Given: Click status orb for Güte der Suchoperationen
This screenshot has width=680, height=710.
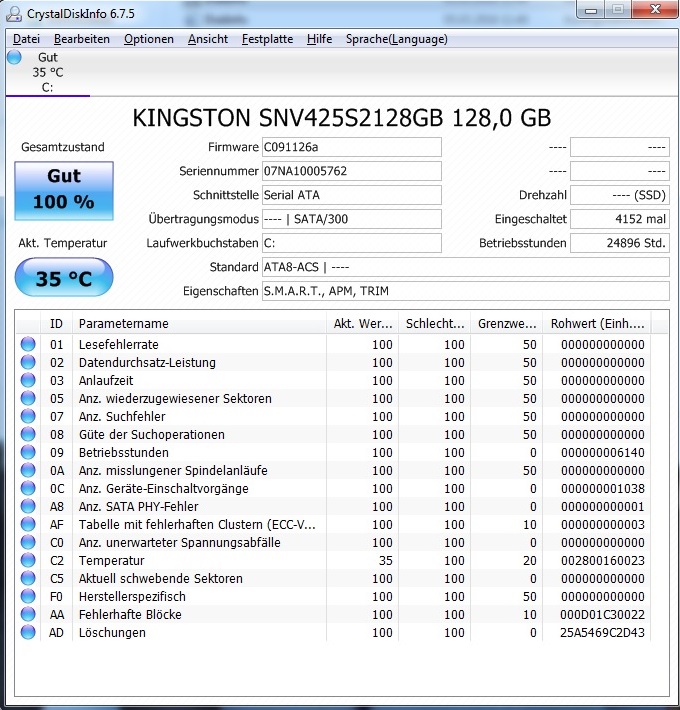Looking at the screenshot, I should (x=28, y=434).
